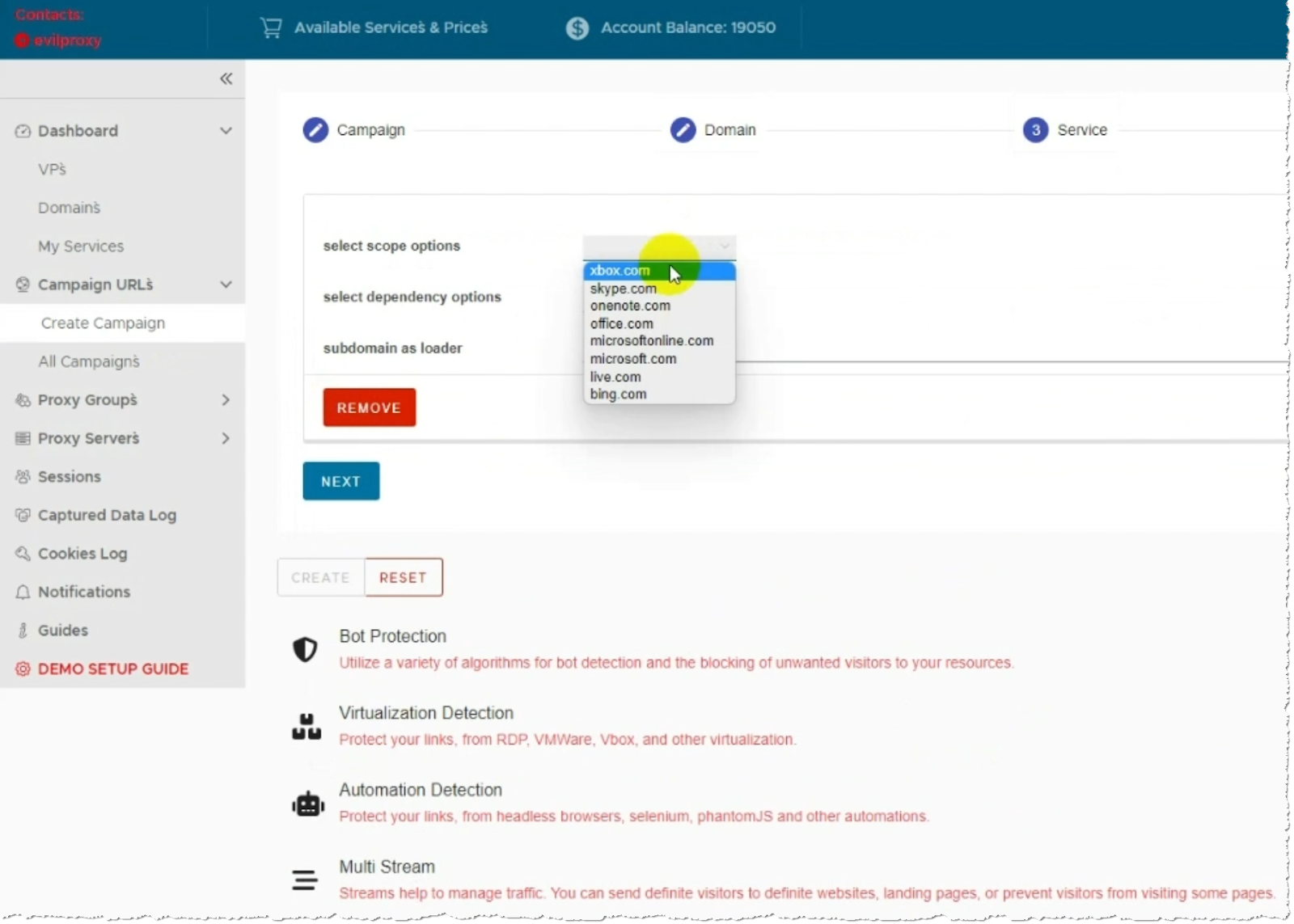Click the Cookies Log icon

[x=23, y=554]
